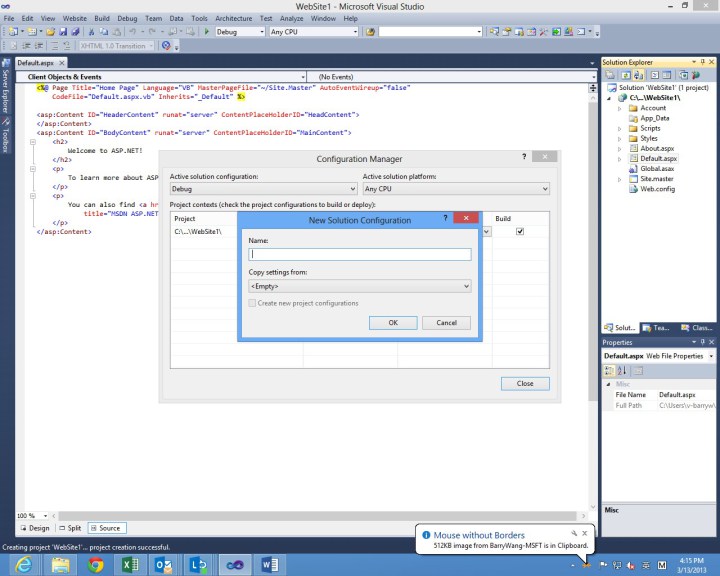This screenshot has height=576, width=720.
Task: Open the Architecture menu
Action: click(233, 18)
